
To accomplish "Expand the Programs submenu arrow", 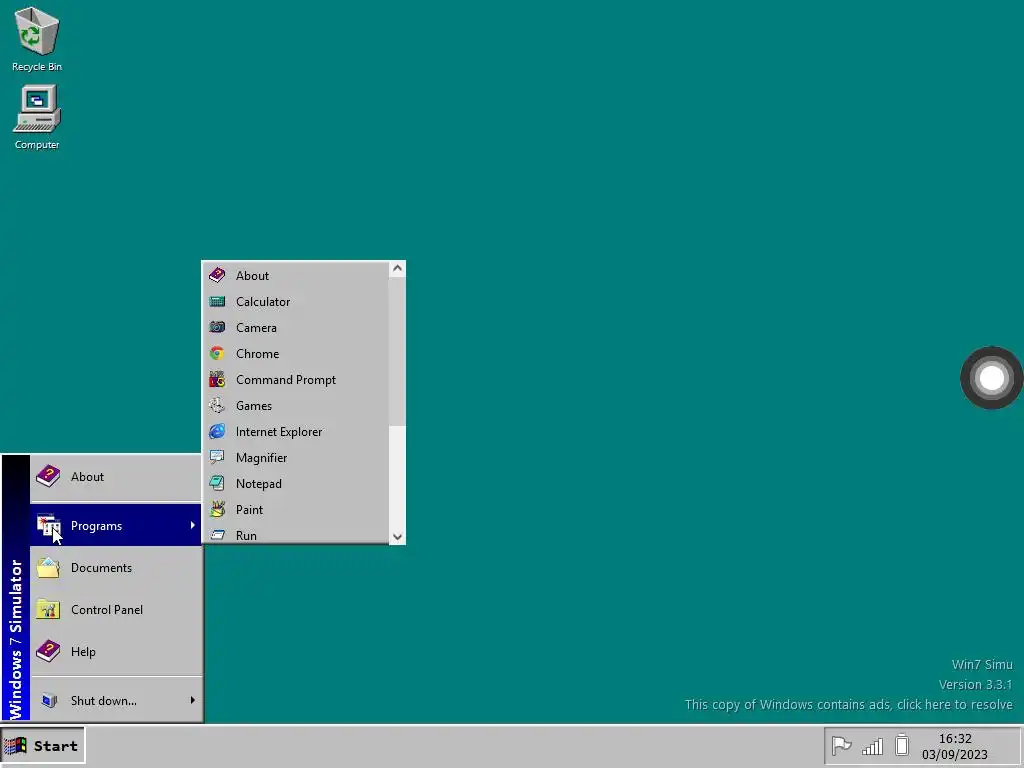I will [192, 525].
